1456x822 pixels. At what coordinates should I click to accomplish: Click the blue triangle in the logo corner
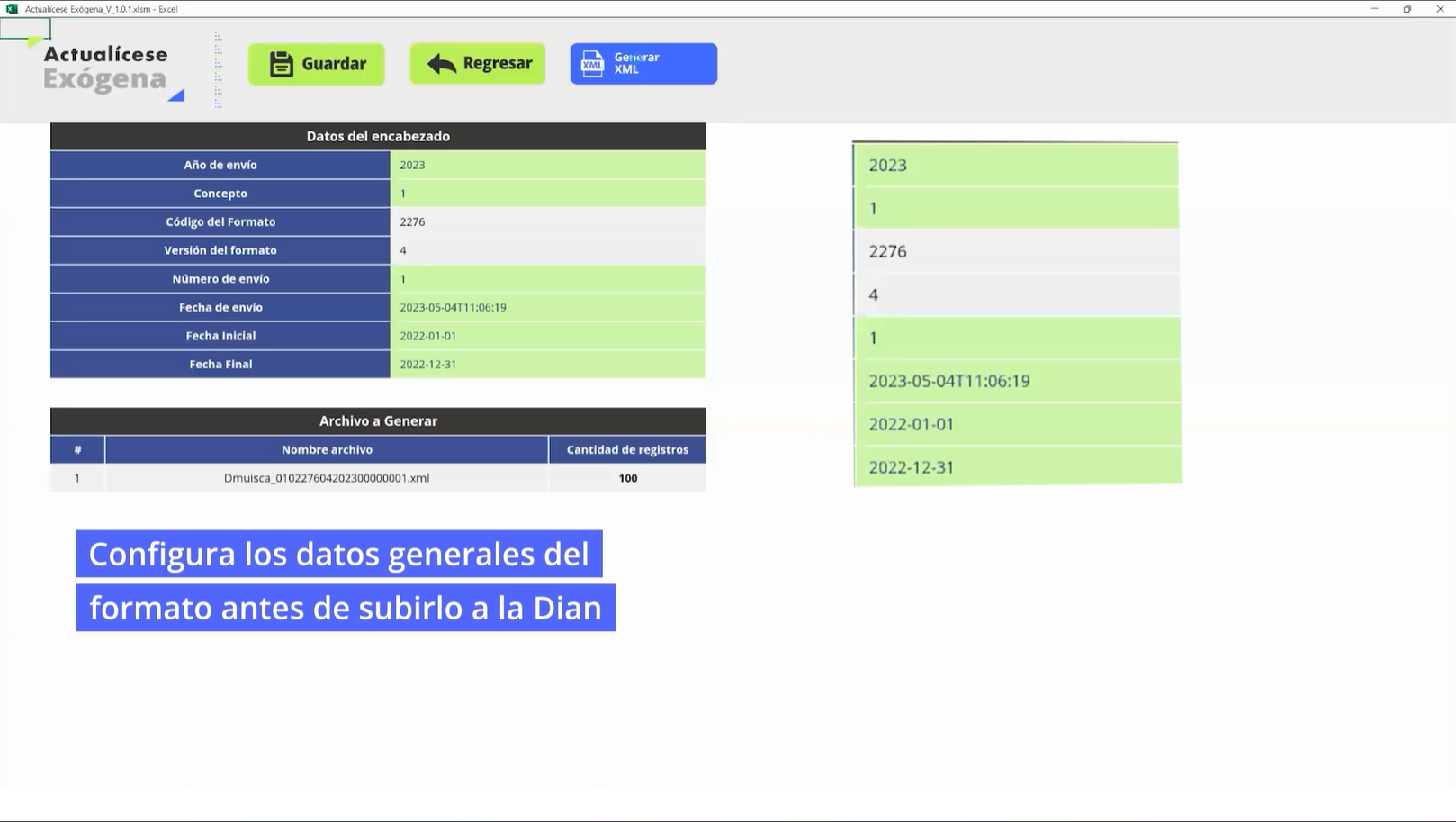pos(176,95)
